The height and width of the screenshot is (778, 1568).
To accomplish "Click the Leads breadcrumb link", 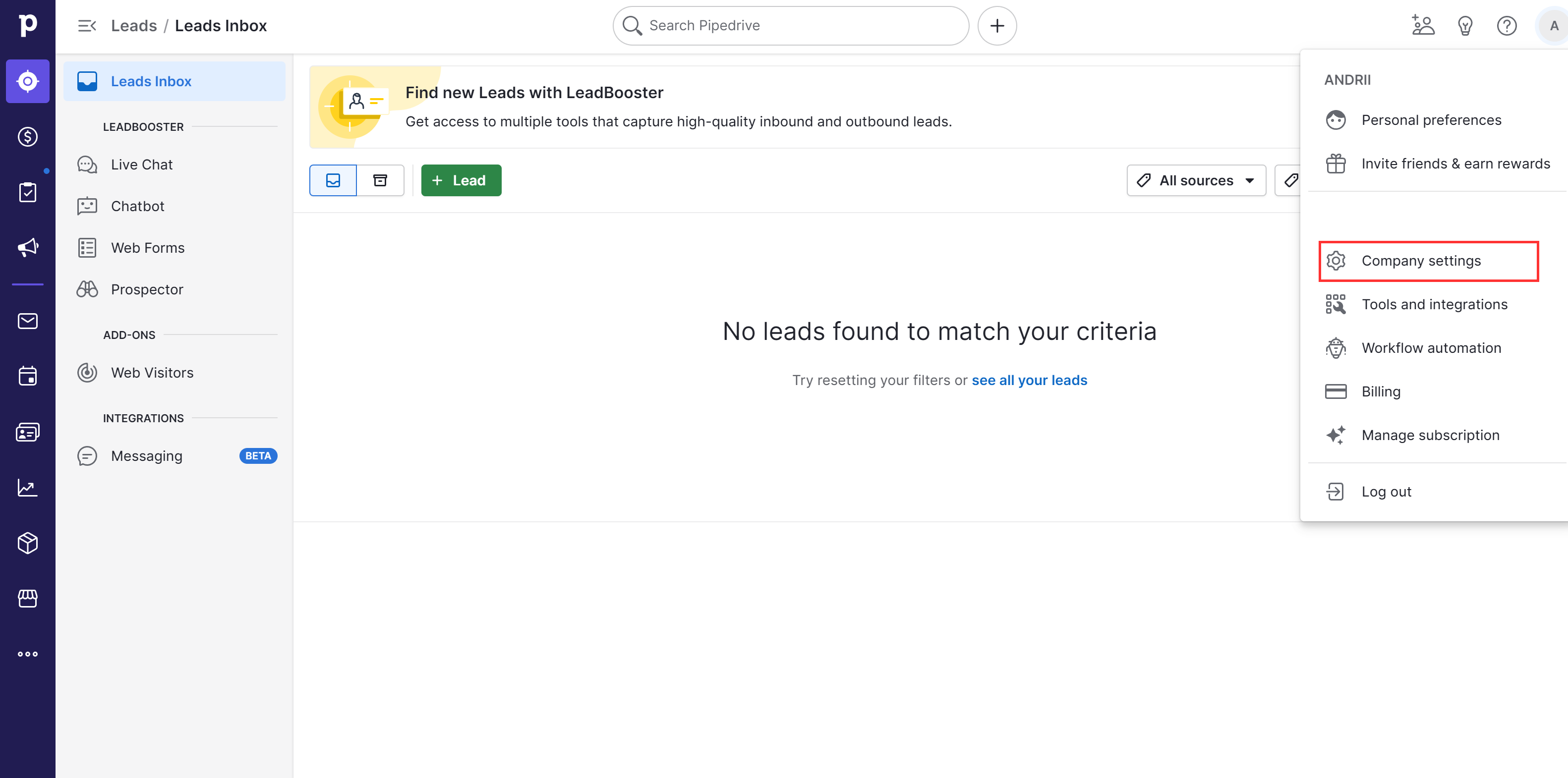I will coord(133,26).
